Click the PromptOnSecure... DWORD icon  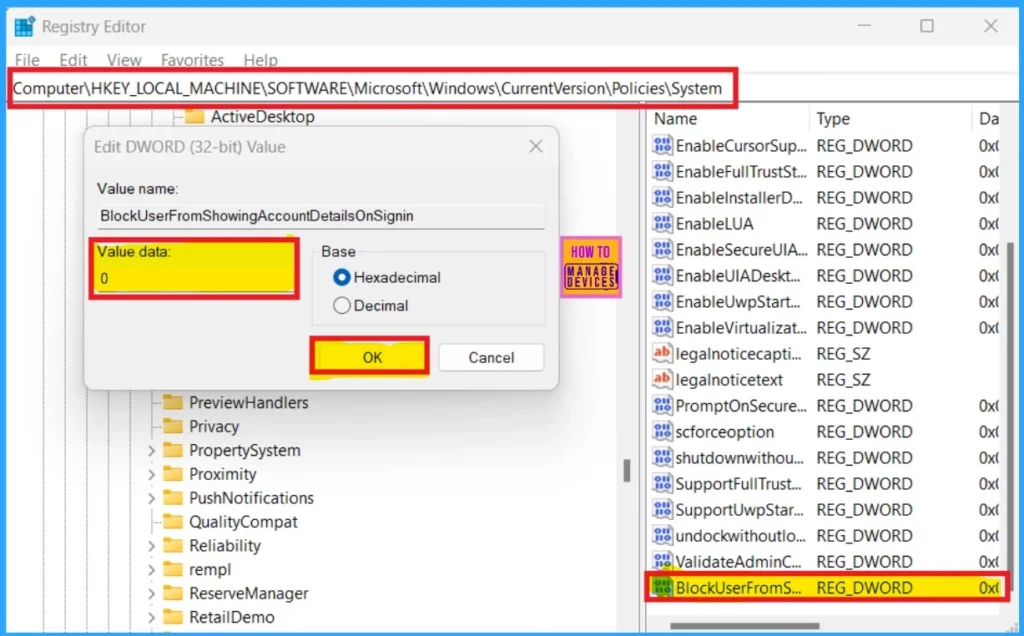[662, 405]
